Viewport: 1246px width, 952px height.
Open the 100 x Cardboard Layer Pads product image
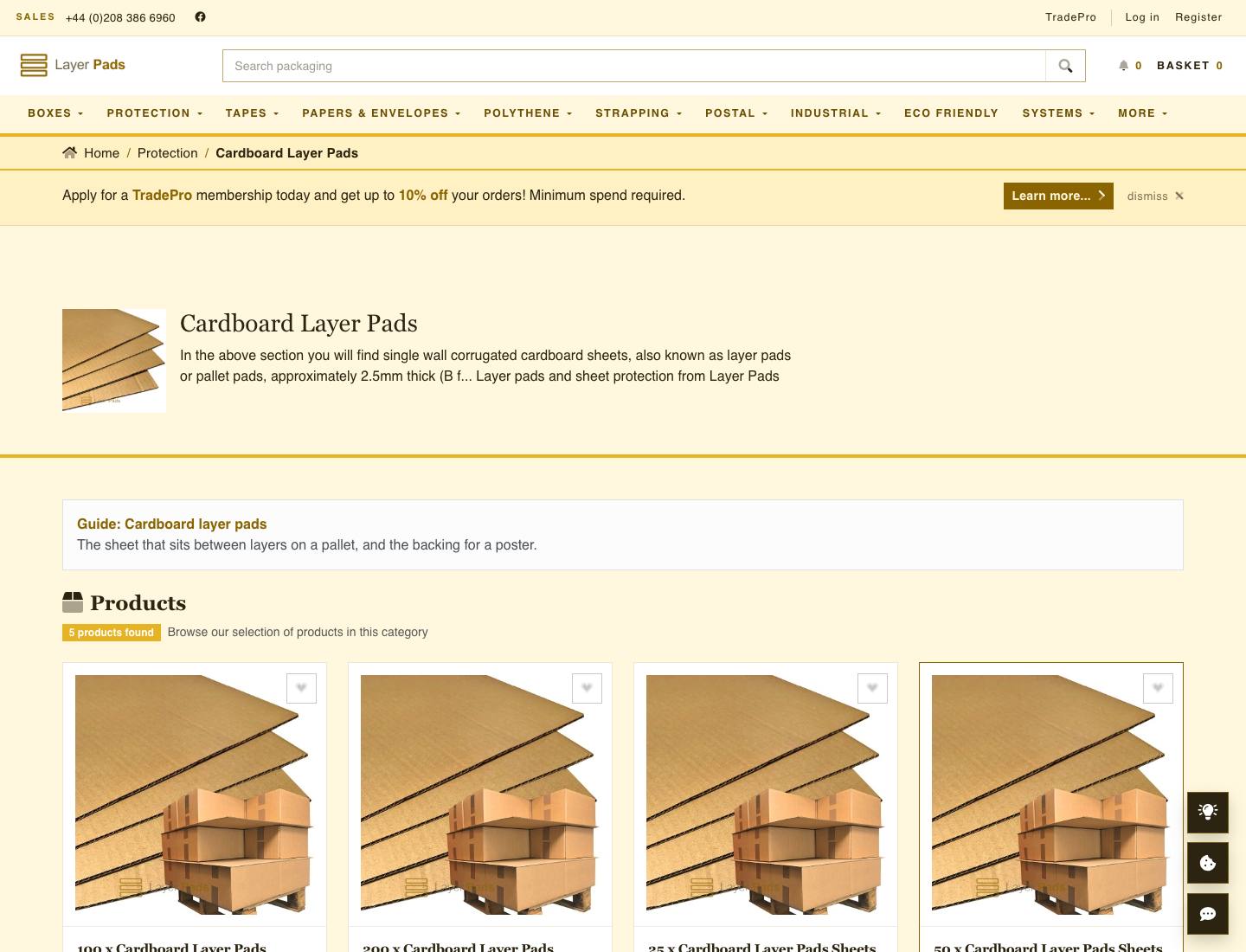[195, 794]
